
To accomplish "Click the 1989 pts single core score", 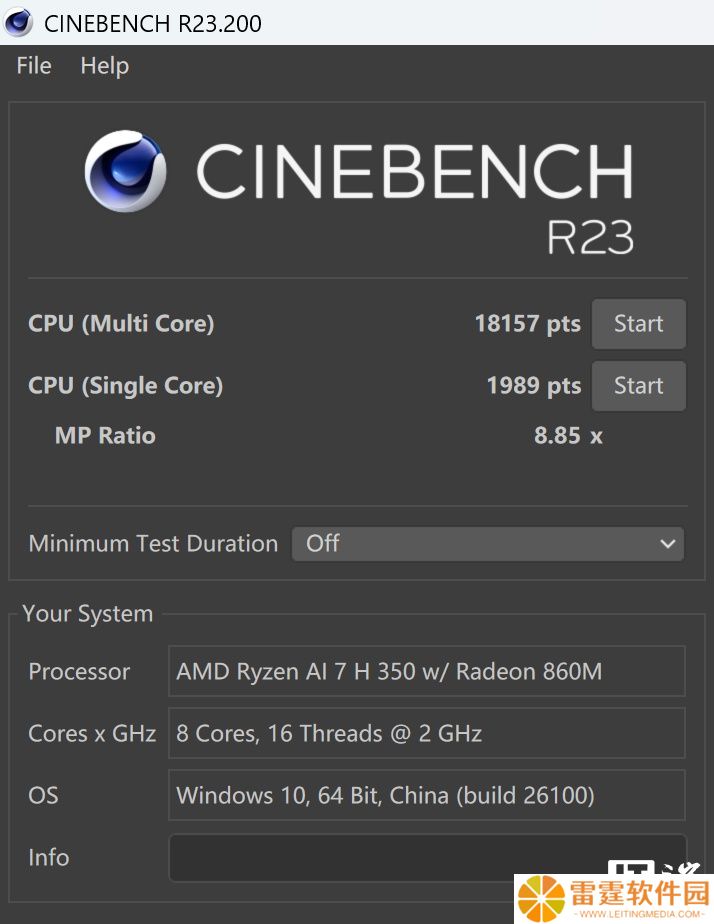I will coord(534,385).
